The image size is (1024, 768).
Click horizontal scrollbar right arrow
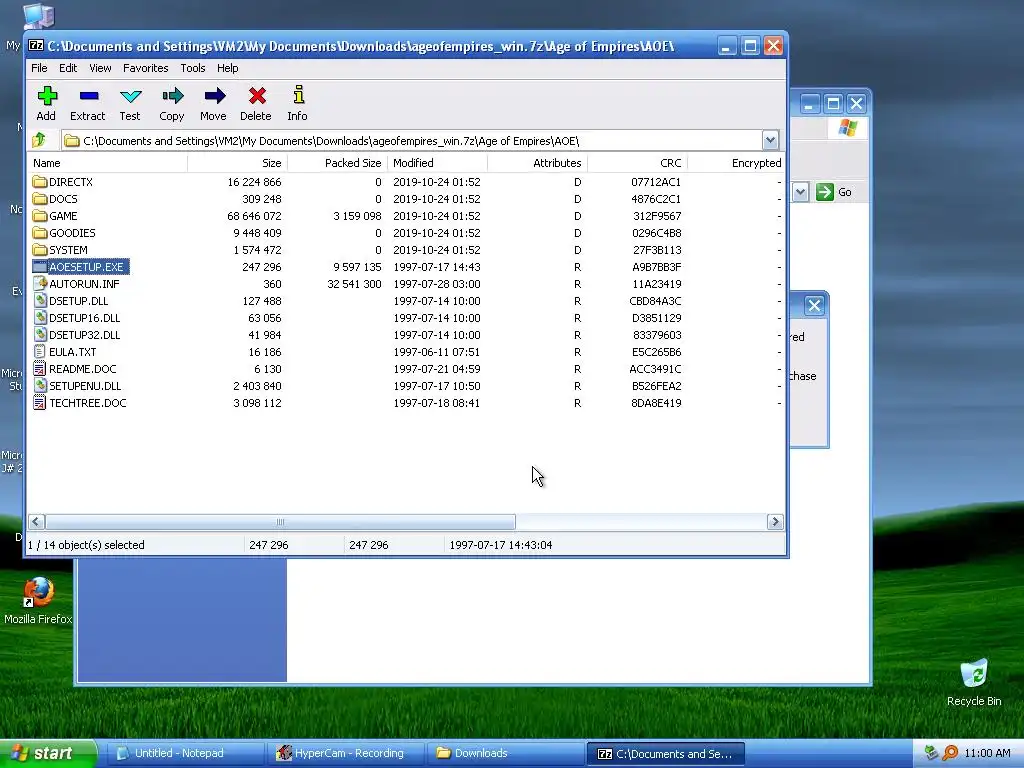(775, 522)
